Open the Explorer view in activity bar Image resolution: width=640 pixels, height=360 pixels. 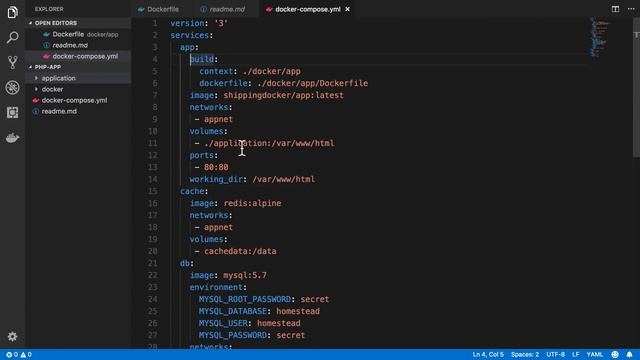pos(12,12)
